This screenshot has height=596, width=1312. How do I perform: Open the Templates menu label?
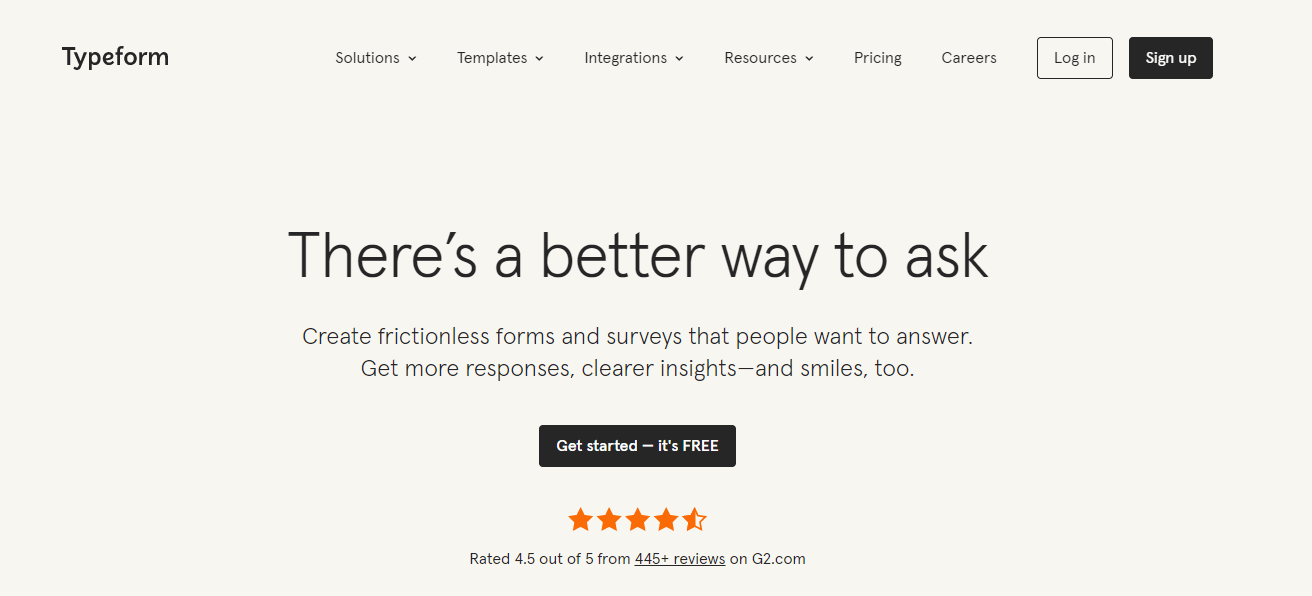[x=492, y=58]
